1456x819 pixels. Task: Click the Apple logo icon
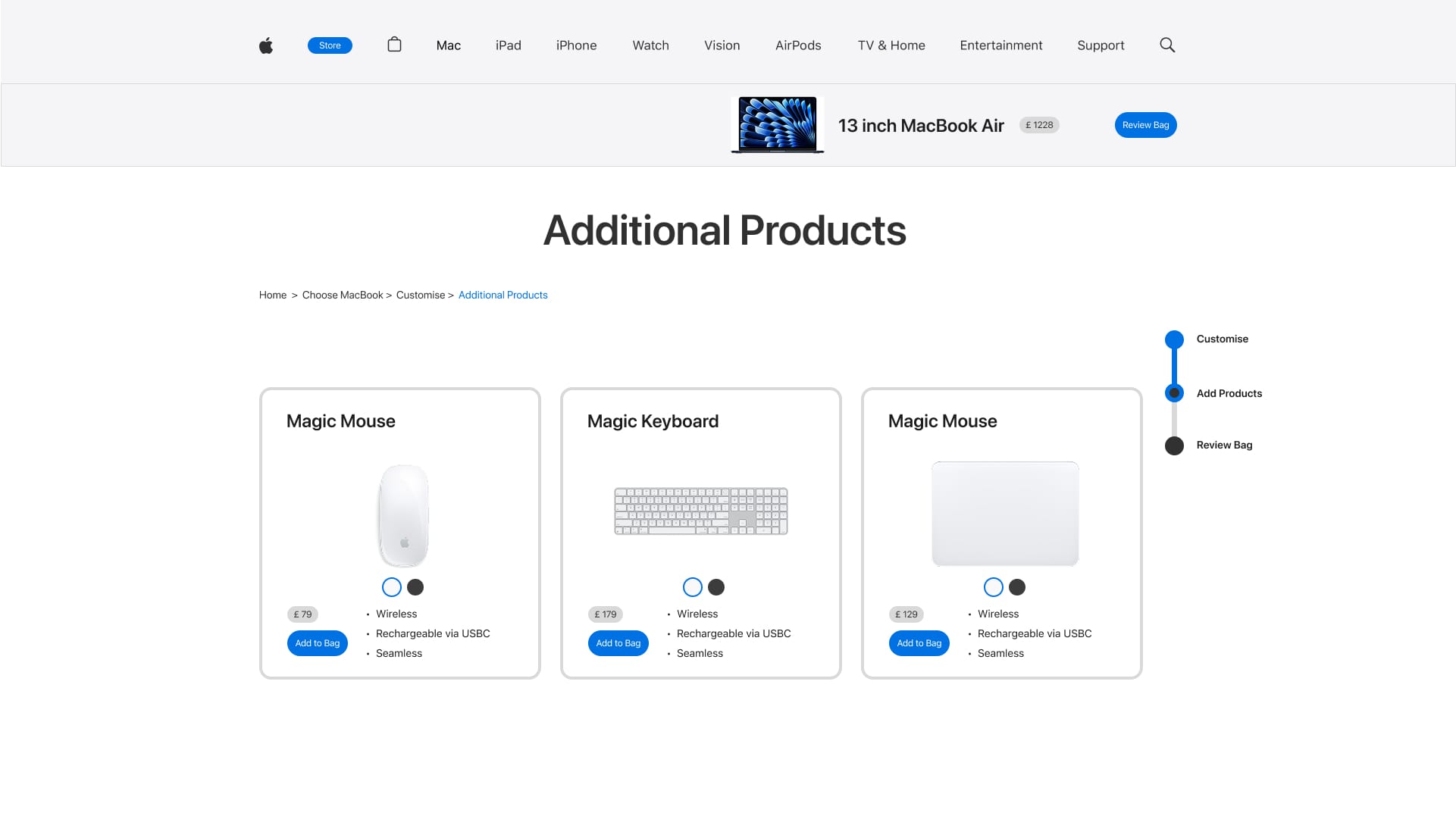266,45
